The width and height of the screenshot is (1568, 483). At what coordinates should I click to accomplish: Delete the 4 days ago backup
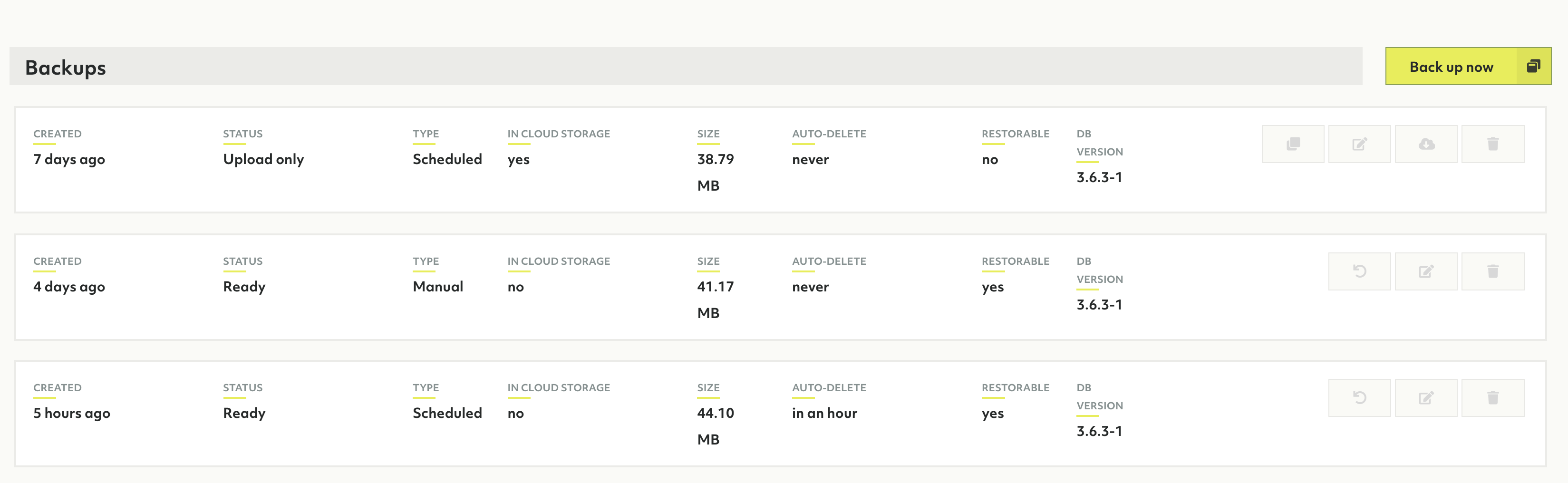coord(1492,271)
